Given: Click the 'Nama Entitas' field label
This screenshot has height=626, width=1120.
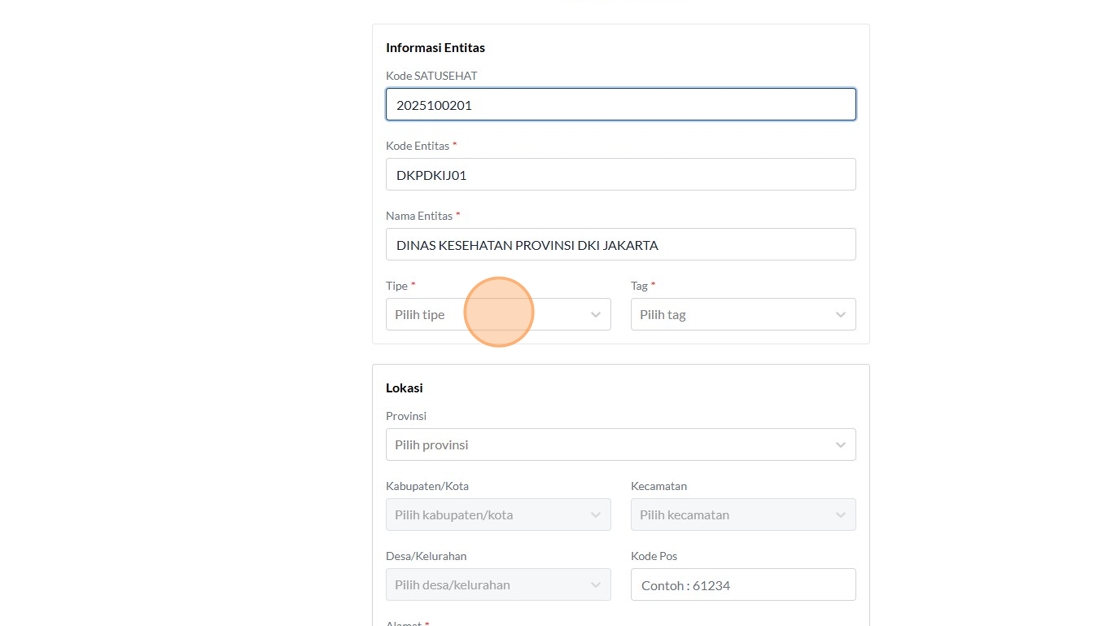Looking at the screenshot, I should [418, 216].
